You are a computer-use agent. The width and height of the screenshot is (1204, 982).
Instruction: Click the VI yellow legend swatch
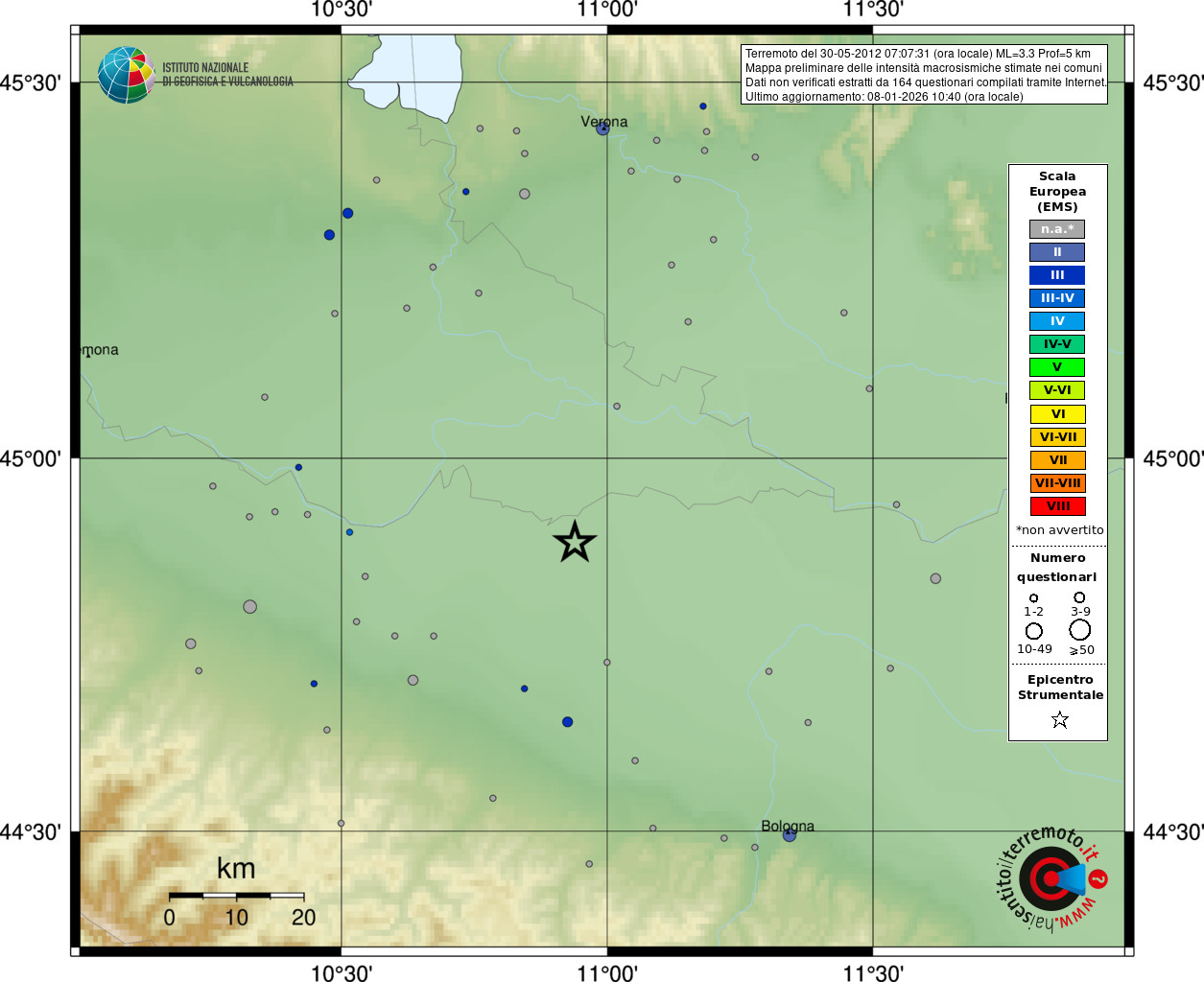1058,414
